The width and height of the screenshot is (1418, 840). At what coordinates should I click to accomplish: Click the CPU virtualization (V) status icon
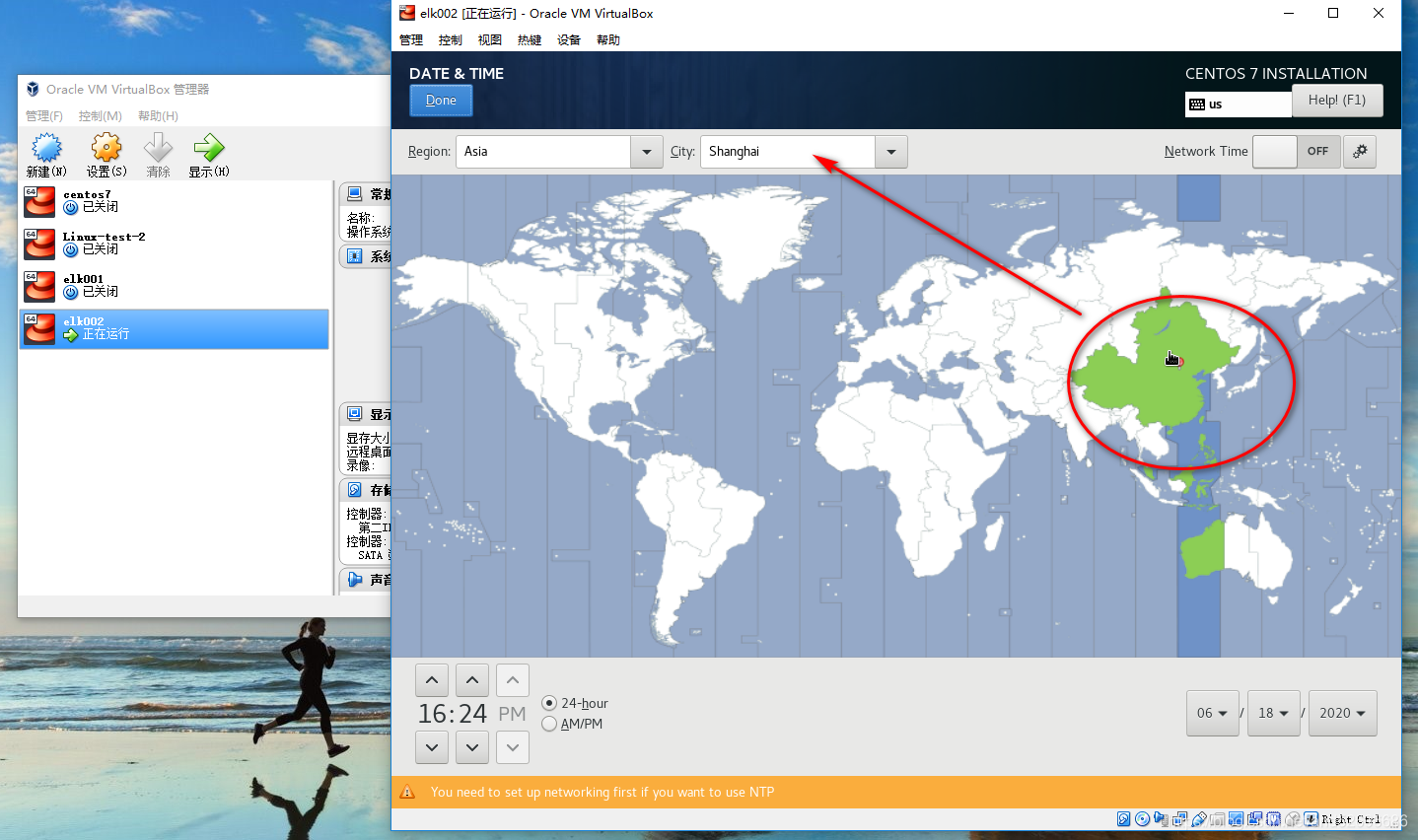[x=1274, y=818]
